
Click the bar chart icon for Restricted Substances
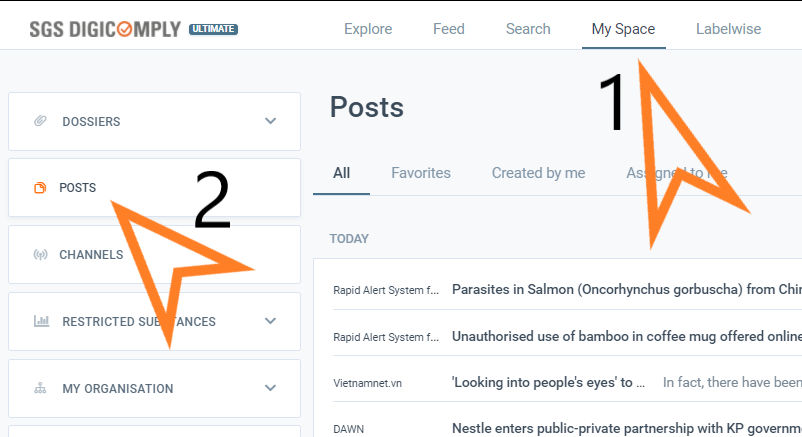[x=41, y=322]
